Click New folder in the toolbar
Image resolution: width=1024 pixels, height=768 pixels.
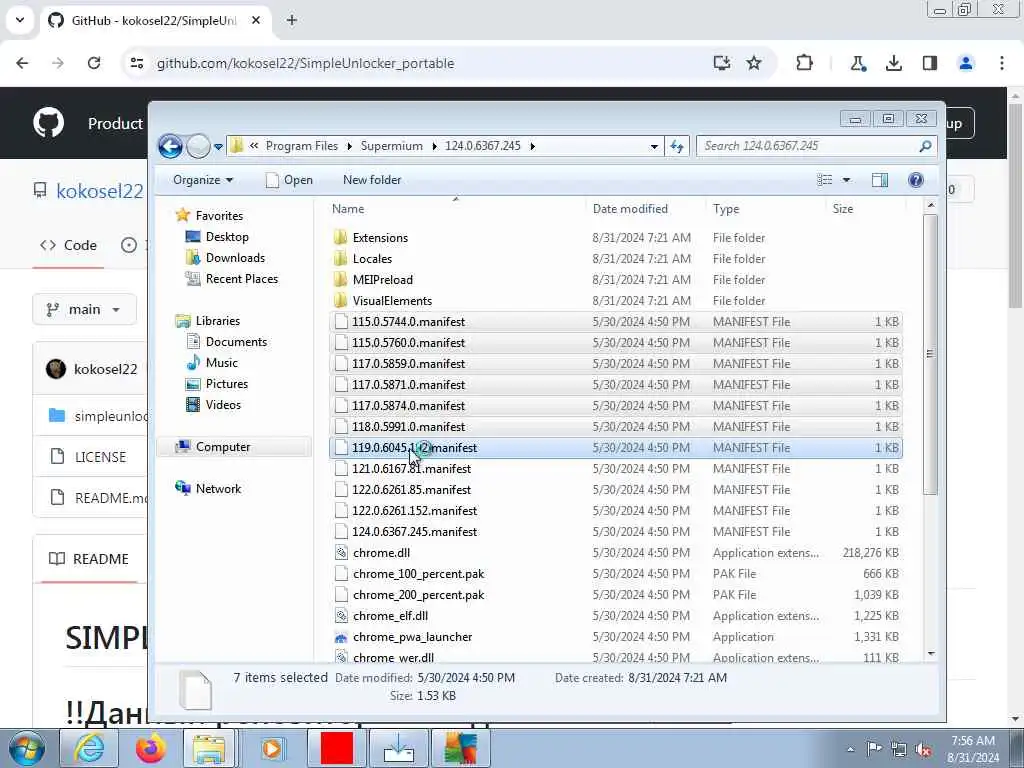(x=372, y=180)
